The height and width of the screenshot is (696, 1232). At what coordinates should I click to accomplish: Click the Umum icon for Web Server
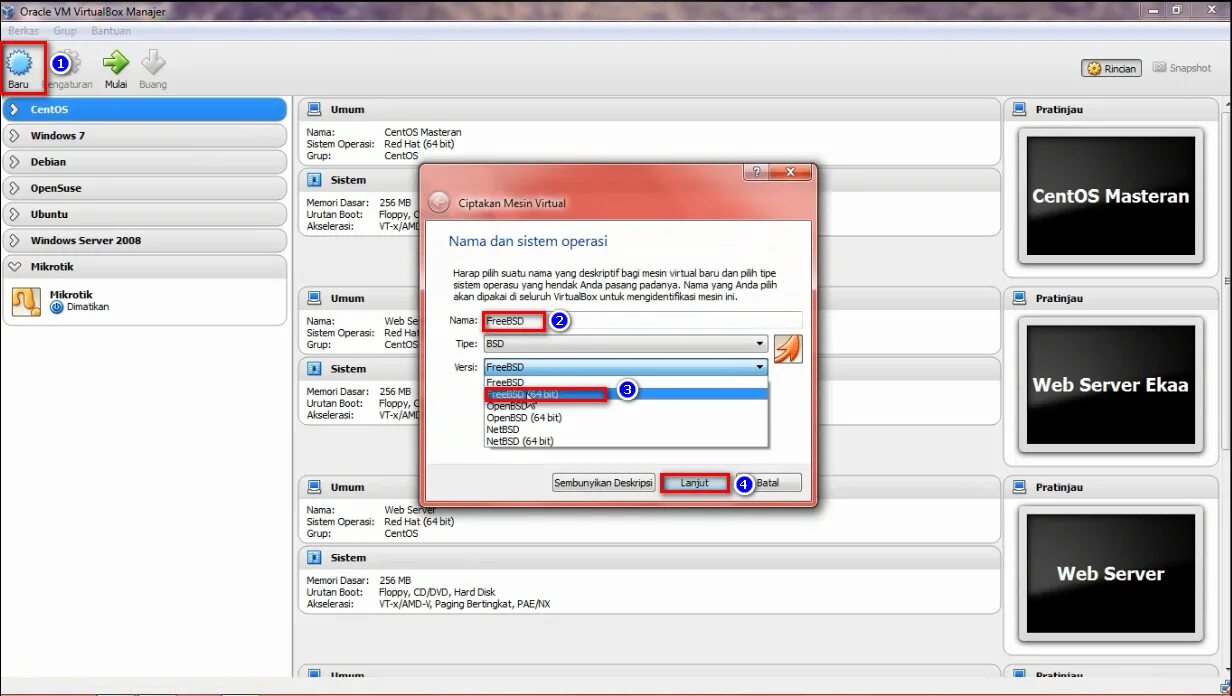[314, 487]
